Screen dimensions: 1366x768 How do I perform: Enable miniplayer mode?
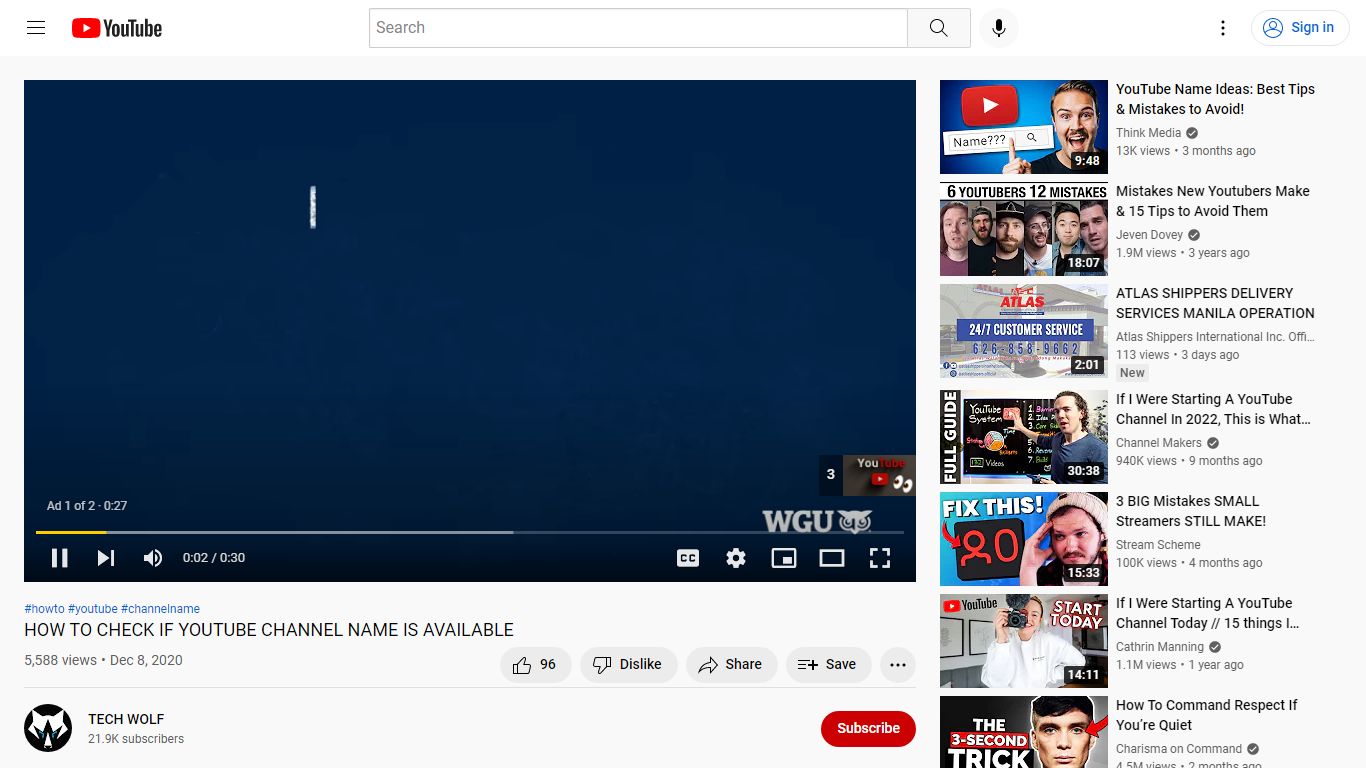784,558
